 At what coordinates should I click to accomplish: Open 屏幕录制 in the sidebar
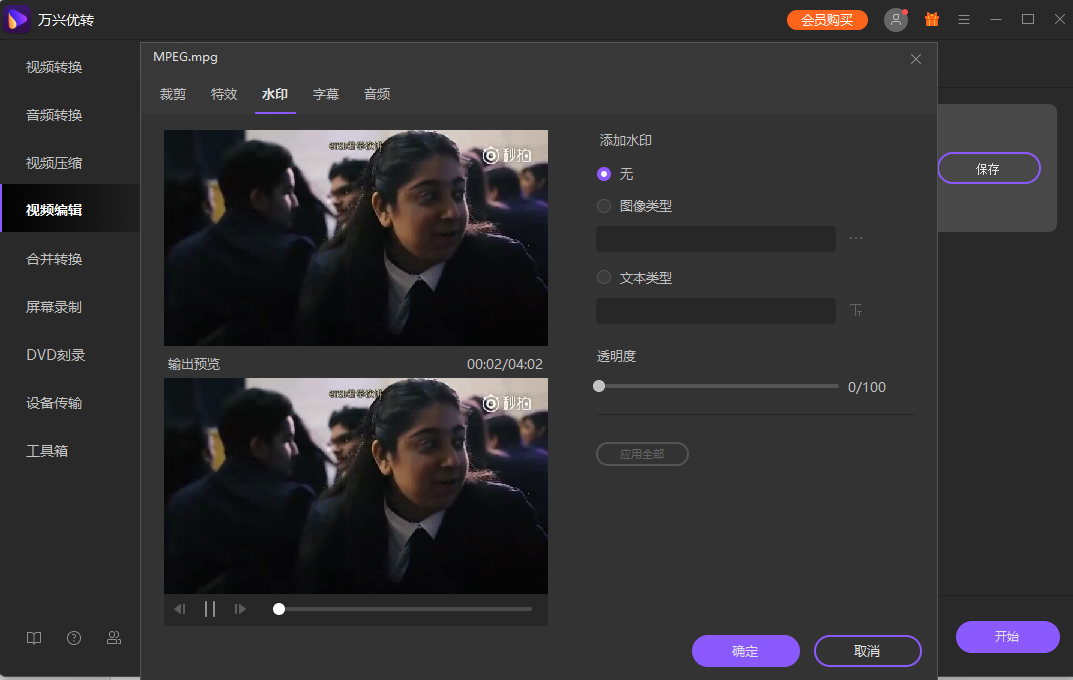click(54, 307)
